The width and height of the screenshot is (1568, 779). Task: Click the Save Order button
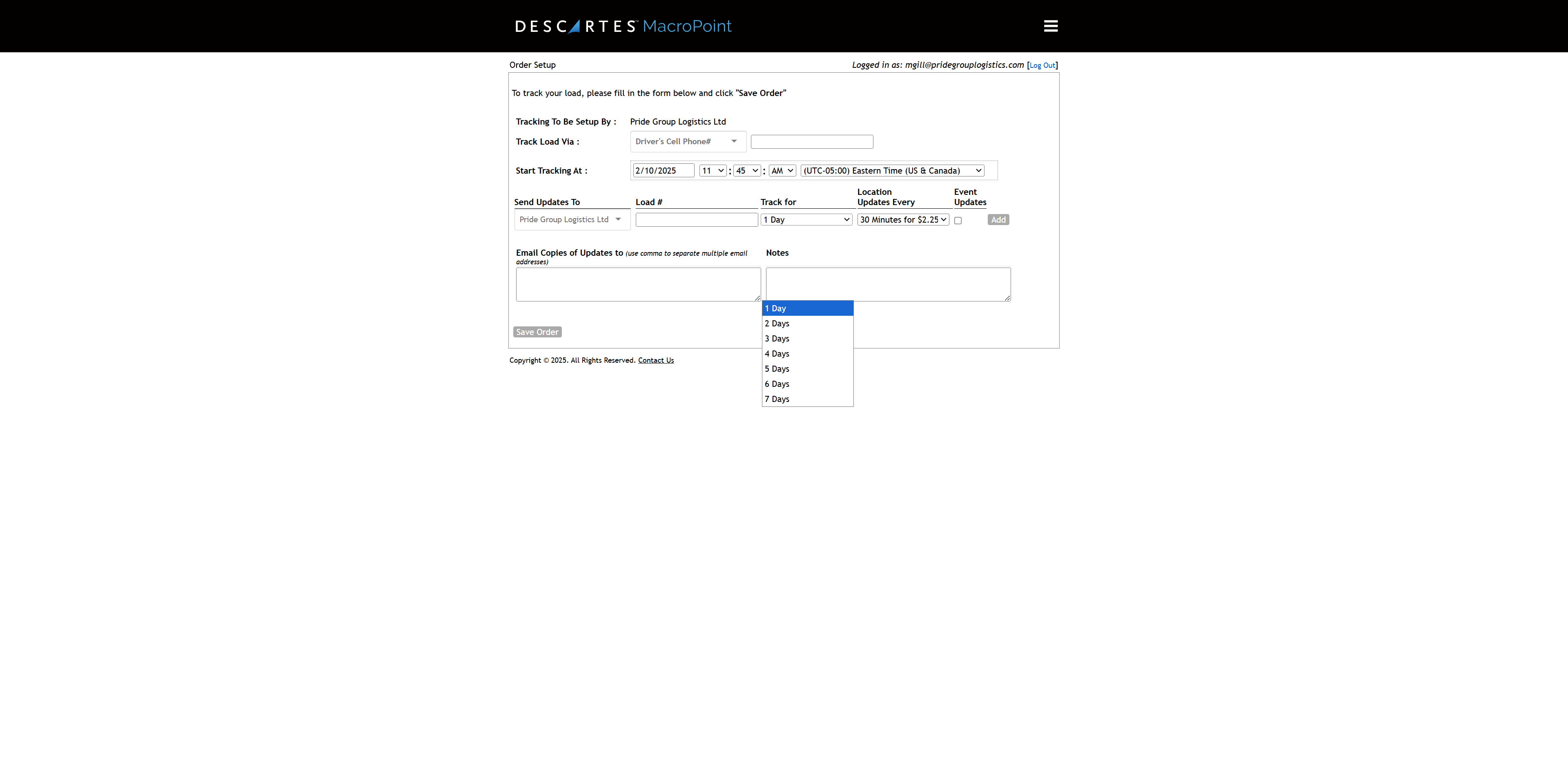tap(537, 332)
